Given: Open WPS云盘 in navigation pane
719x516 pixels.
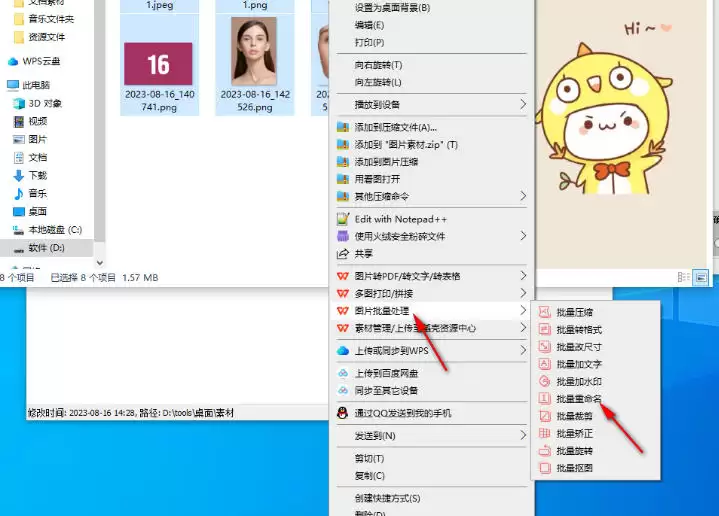Looking at the screenshot, I should [x=41, y=61].
